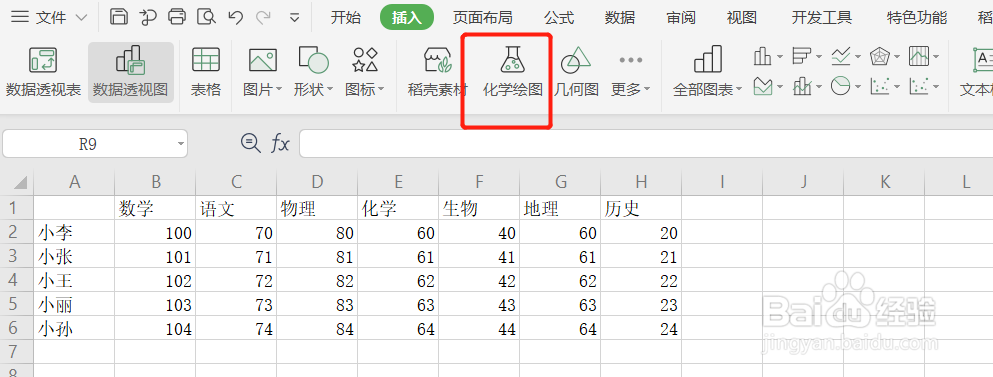Select cell containing 历史
This screenshot has width=993, height=377.
642,208
